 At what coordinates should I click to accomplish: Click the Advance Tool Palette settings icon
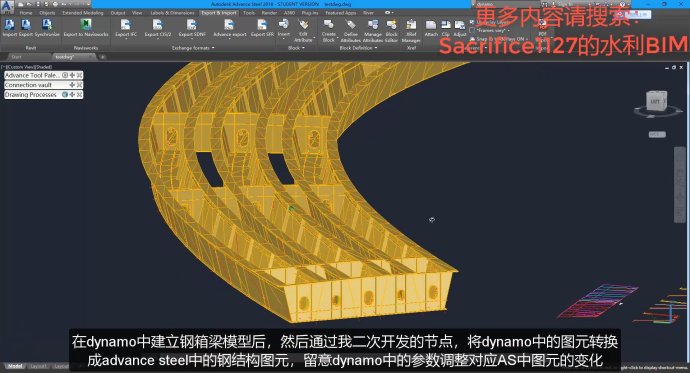[65, 75]
